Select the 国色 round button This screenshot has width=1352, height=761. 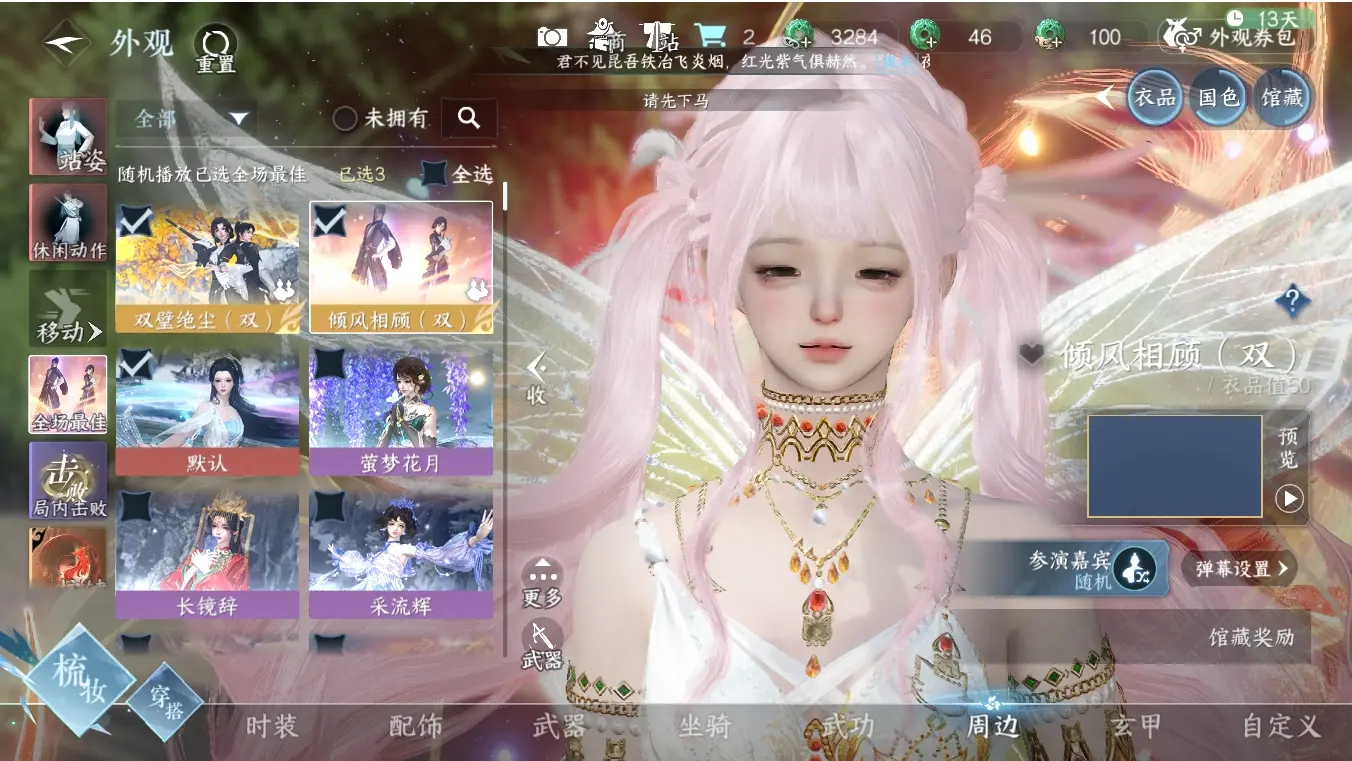(x=1219, y=97)
